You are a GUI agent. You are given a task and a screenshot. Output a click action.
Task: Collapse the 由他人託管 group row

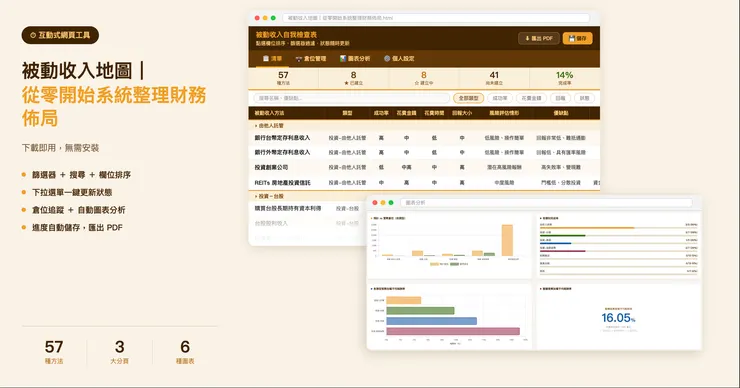424,126
